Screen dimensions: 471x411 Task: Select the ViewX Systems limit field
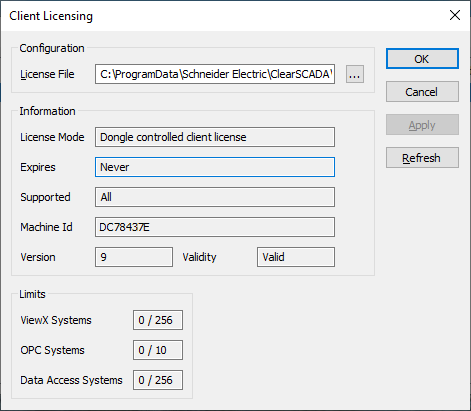click(x=158, y=320)
